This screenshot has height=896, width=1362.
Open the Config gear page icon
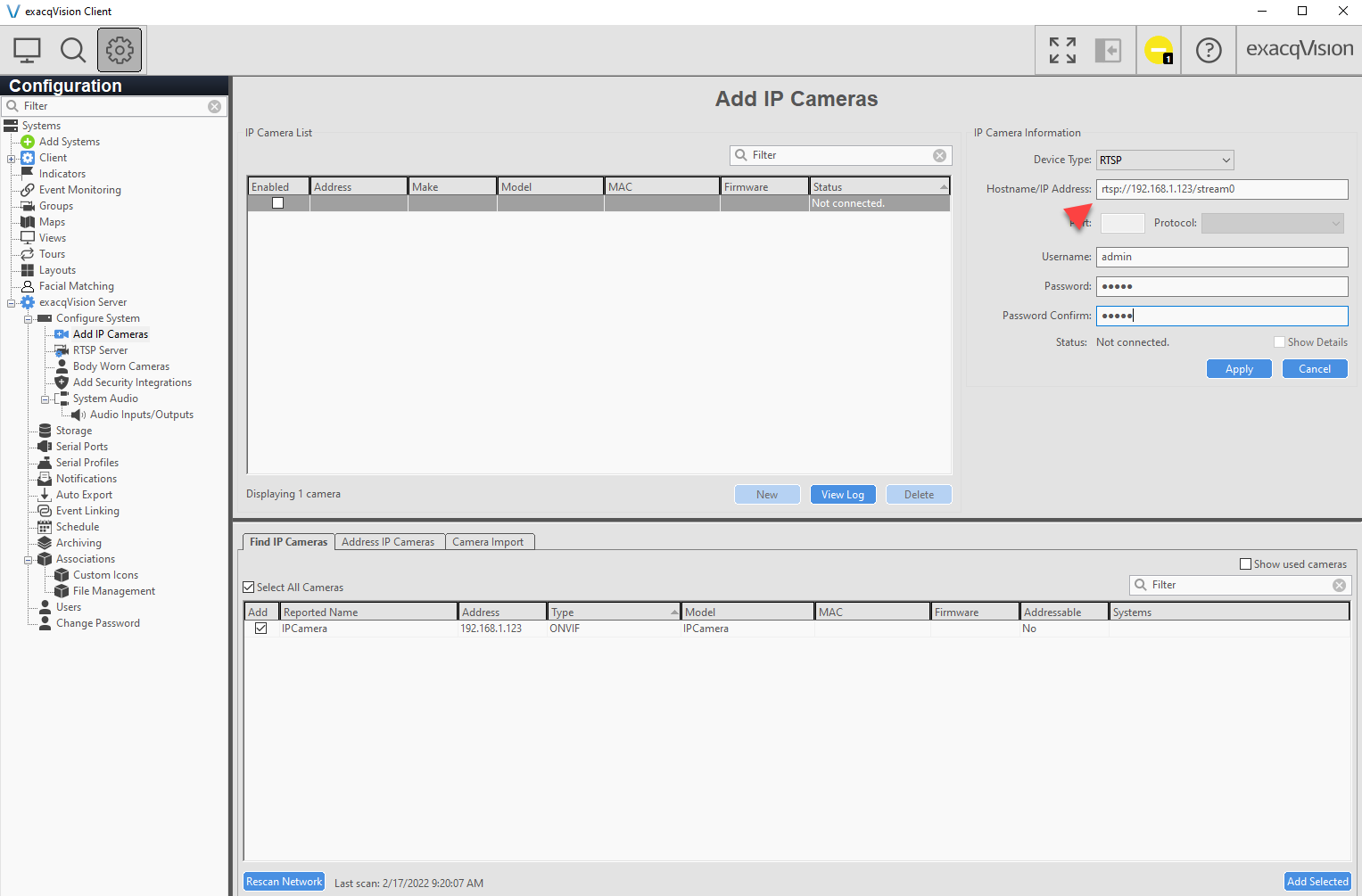click(120, 50)
